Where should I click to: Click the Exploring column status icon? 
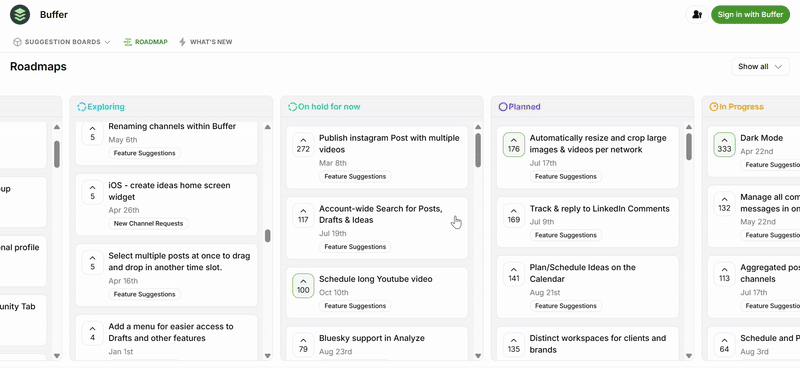82,107
